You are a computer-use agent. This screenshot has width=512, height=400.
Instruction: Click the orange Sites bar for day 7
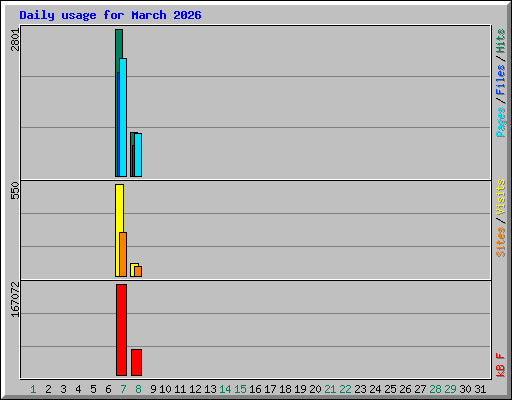click(x=123, y=254)
